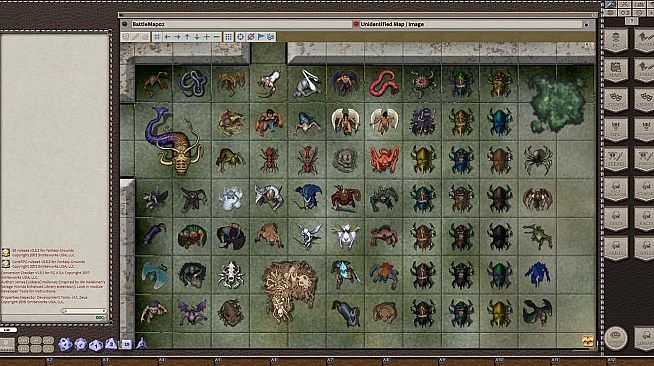Switch chat mode via the OOC label
This screenshot has height=366, width=654.
point(100,318)
